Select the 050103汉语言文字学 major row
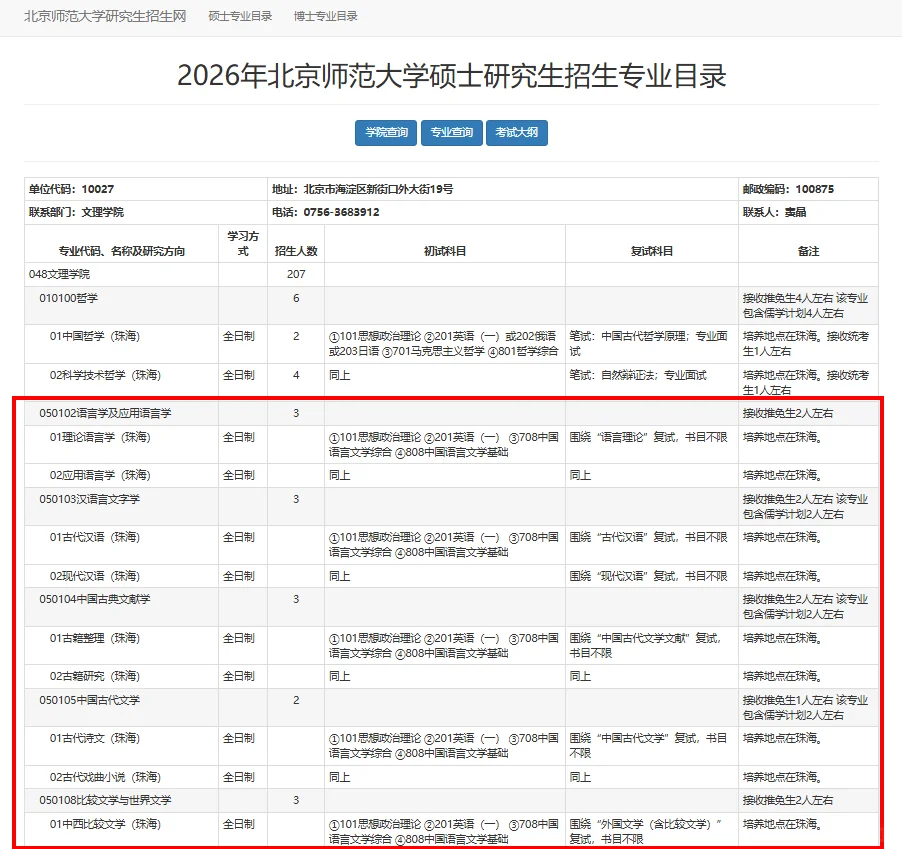Screen dimensions: 902x849 [x=452, y=506]
